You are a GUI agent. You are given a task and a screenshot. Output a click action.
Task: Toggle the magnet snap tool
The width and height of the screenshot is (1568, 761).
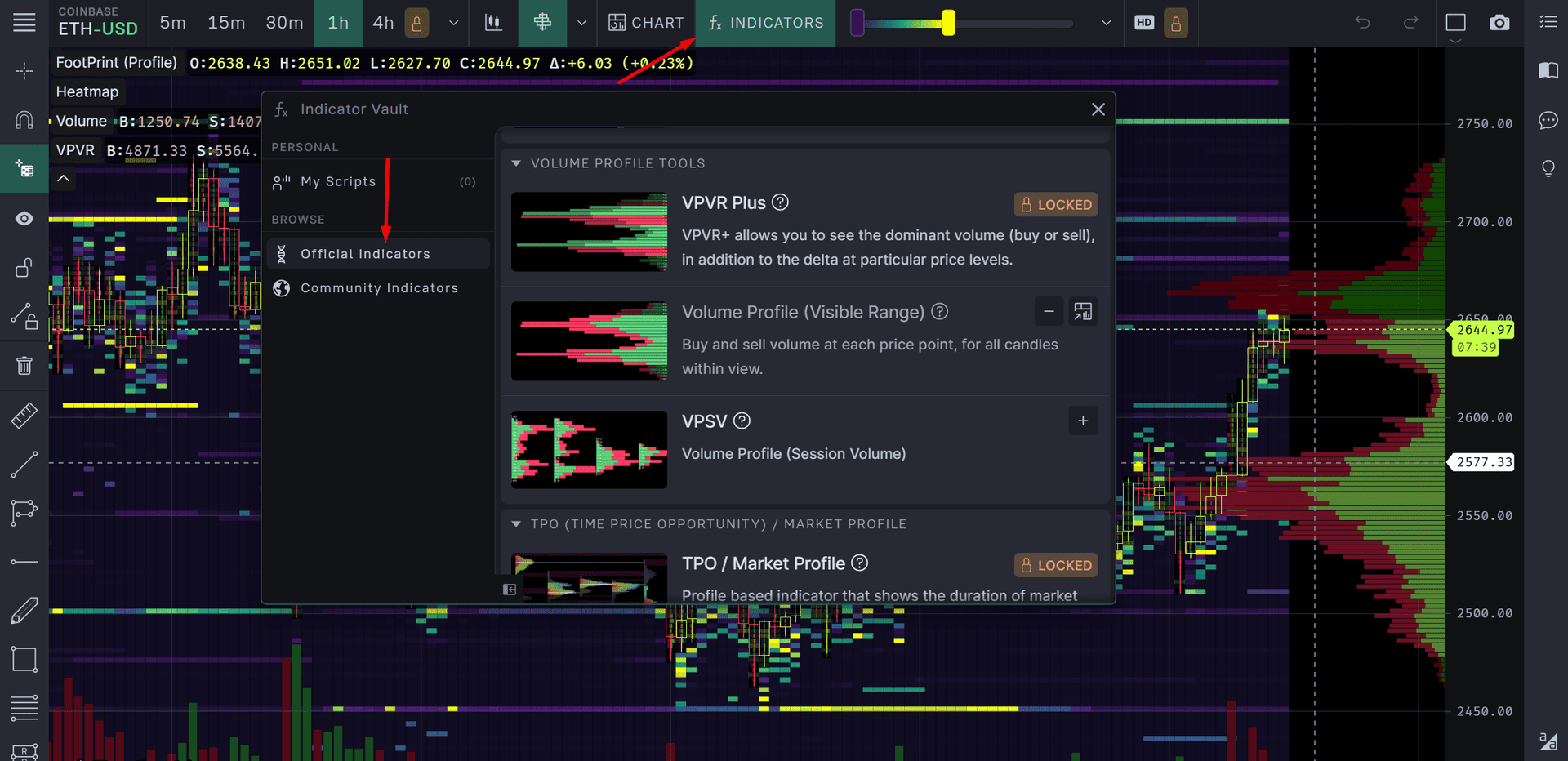click(x=24, y=121)
